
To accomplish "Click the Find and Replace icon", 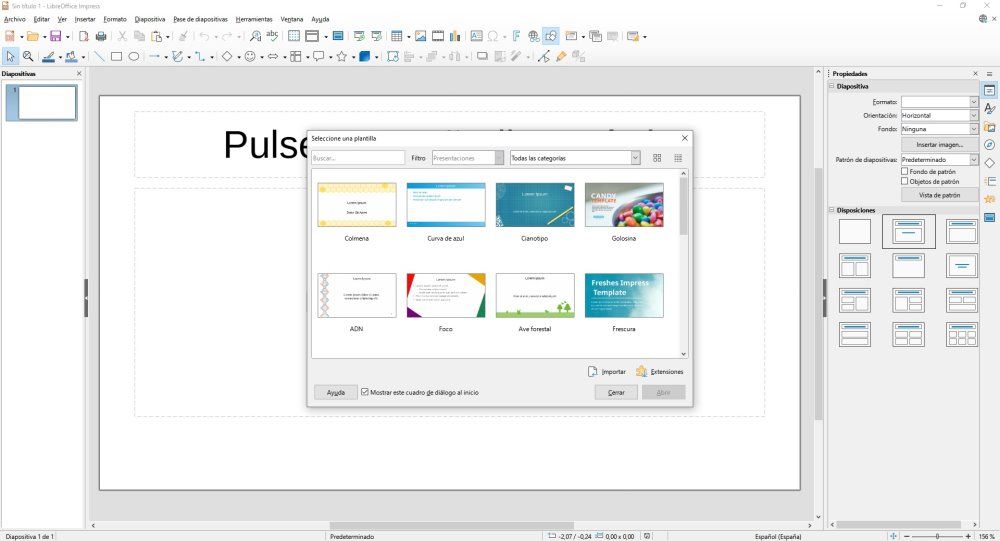I will [x=255, y=36].
